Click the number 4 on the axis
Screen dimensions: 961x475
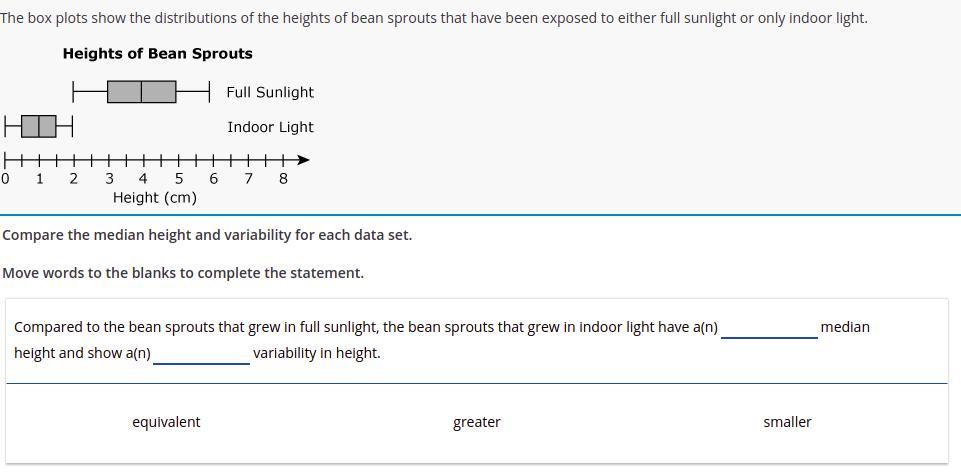(143, 179)
